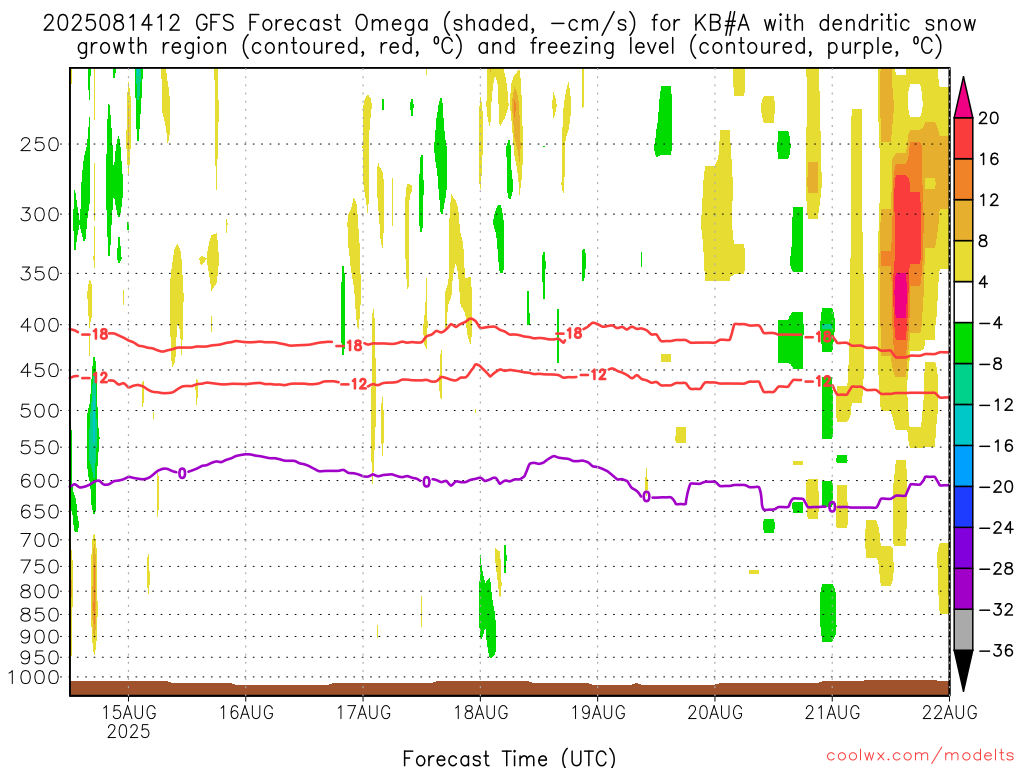
Task: Click the 21AUG date label
Action: [832, 712]
